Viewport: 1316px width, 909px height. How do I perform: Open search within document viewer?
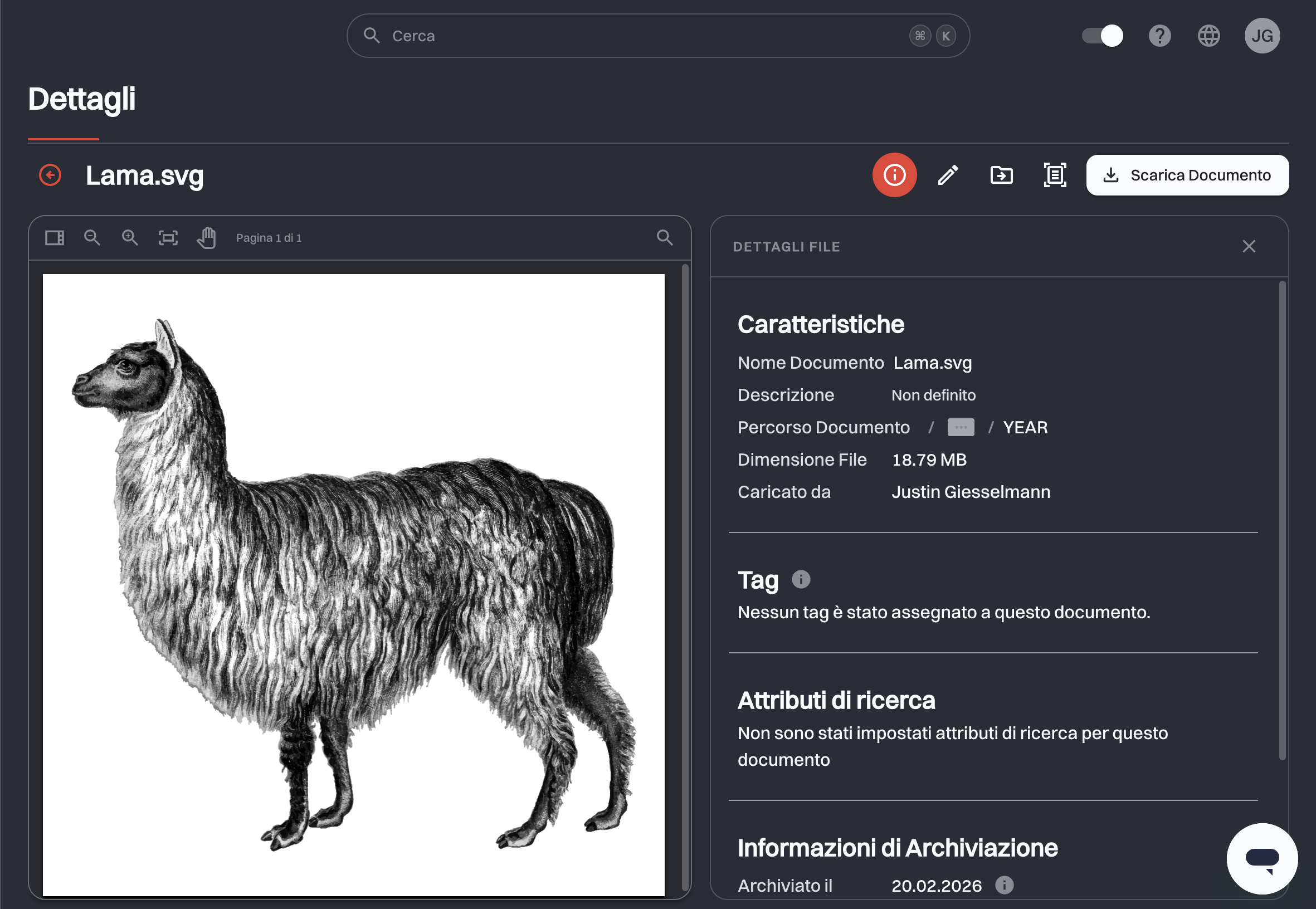(665, 237)
